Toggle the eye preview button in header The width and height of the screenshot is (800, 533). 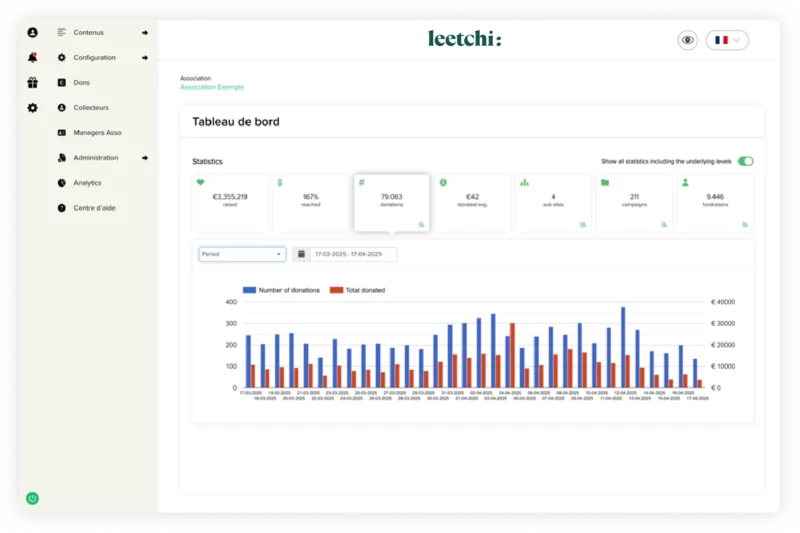coord(688,40)
